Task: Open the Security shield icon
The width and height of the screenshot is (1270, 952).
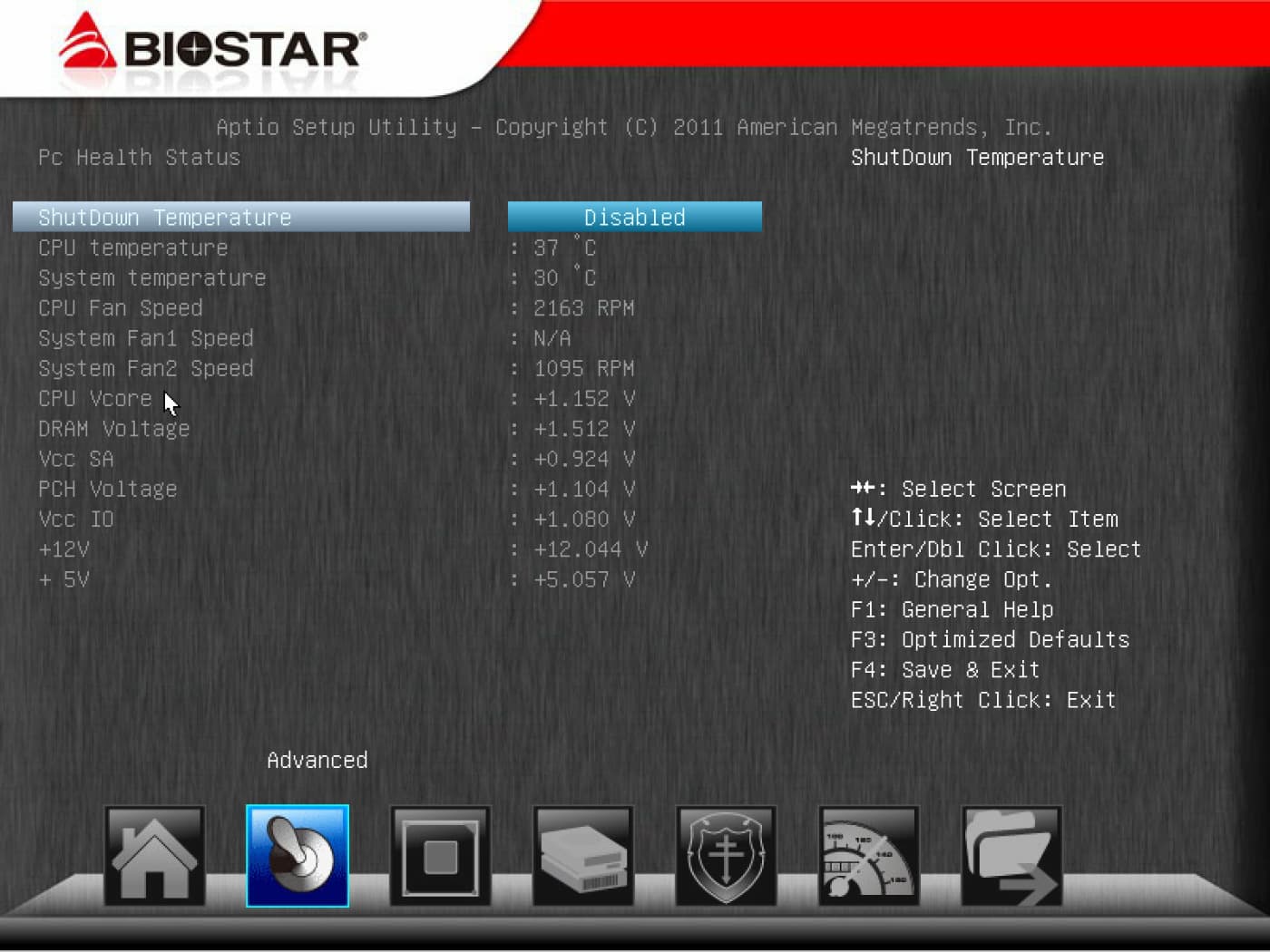Action: pos(726,856)
